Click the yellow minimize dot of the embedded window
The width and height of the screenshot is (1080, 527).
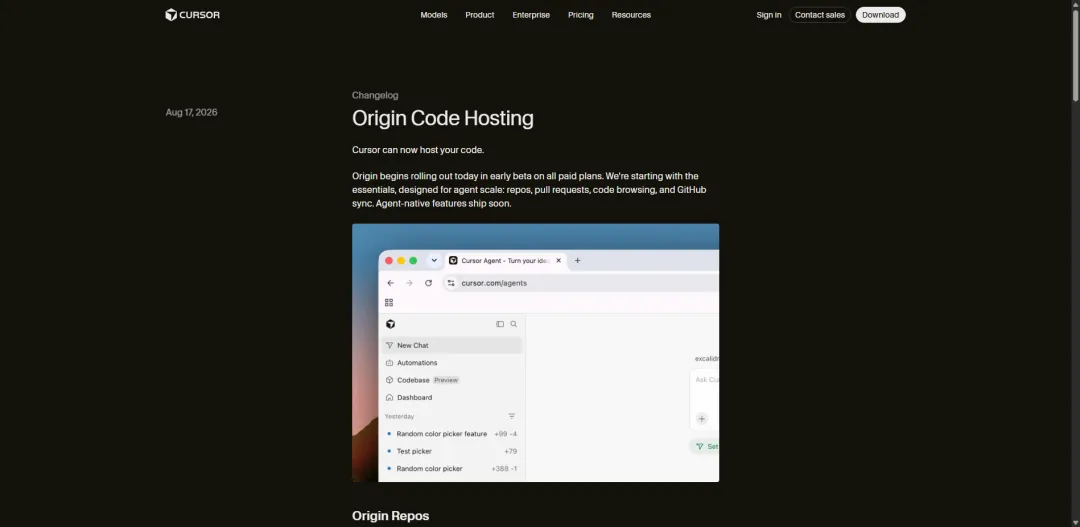coord(401,260)
